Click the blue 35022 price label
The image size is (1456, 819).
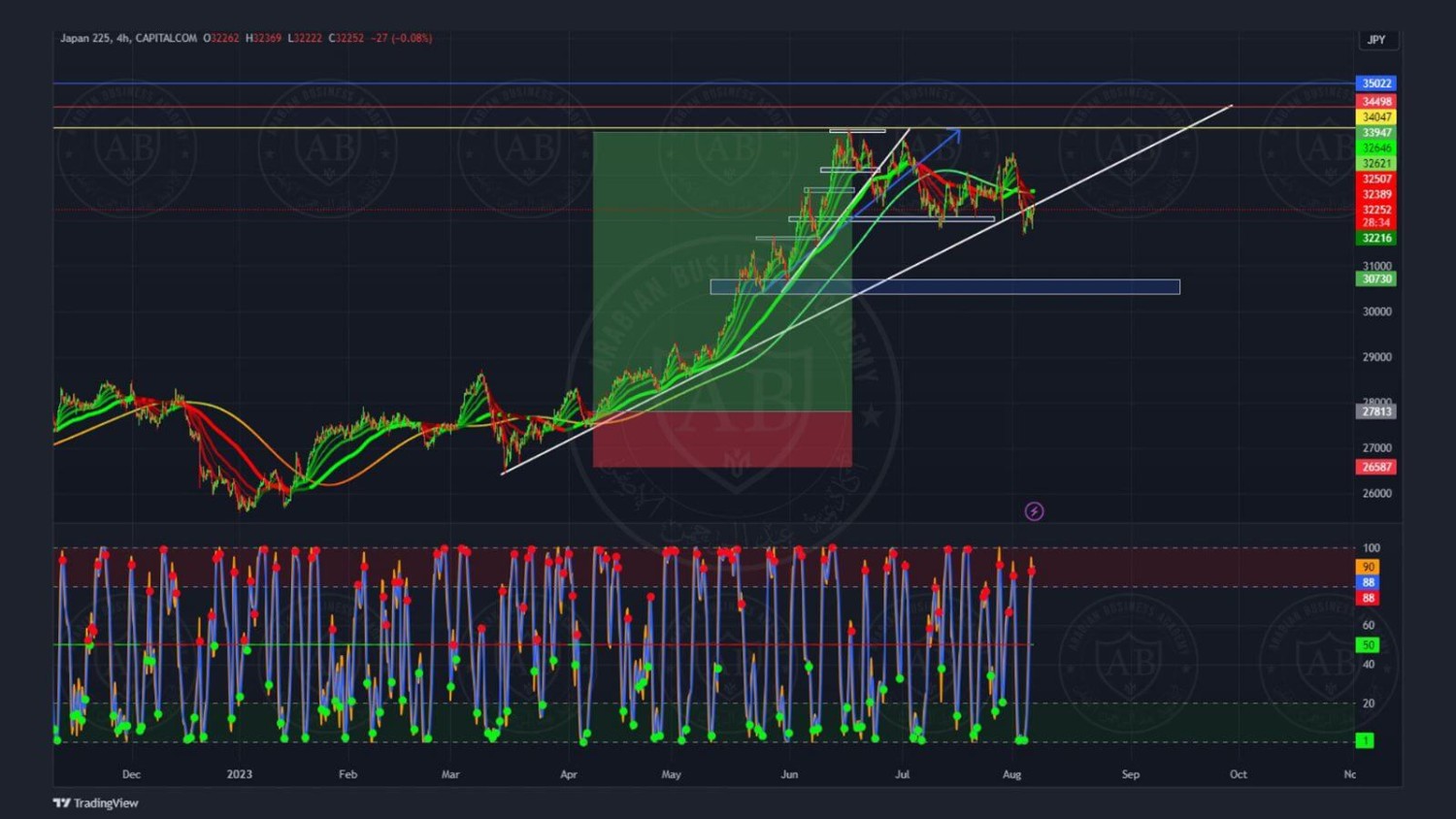pos(1375,83)
